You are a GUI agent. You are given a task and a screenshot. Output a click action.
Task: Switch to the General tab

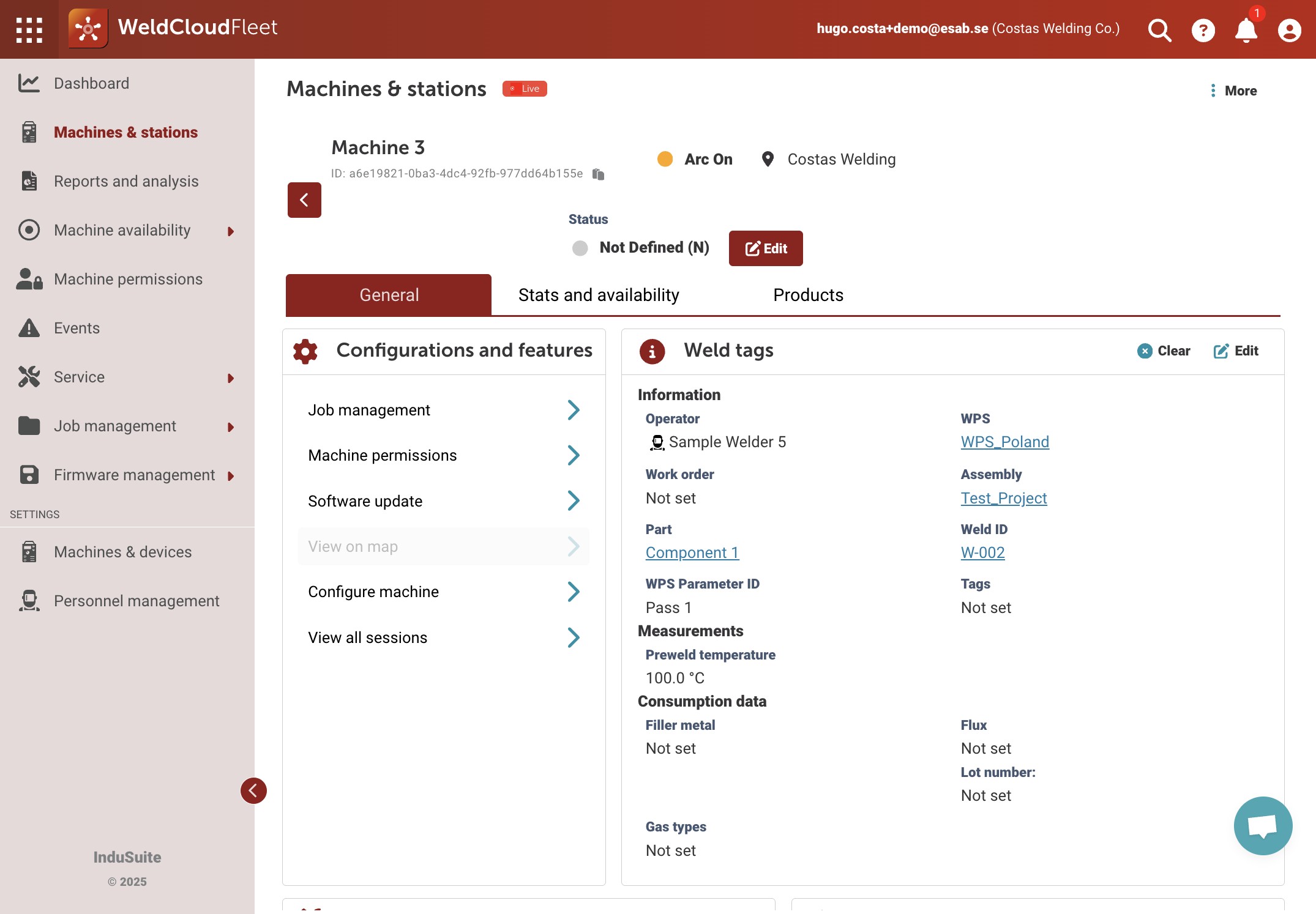(389, 295)
